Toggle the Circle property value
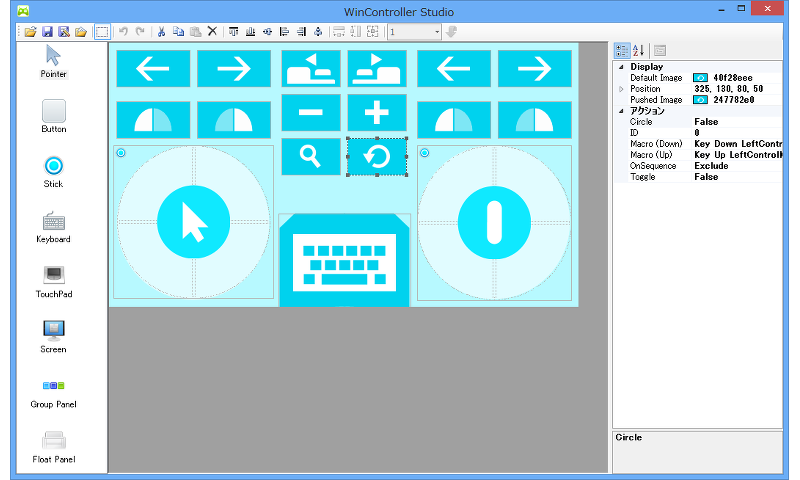 706,122
